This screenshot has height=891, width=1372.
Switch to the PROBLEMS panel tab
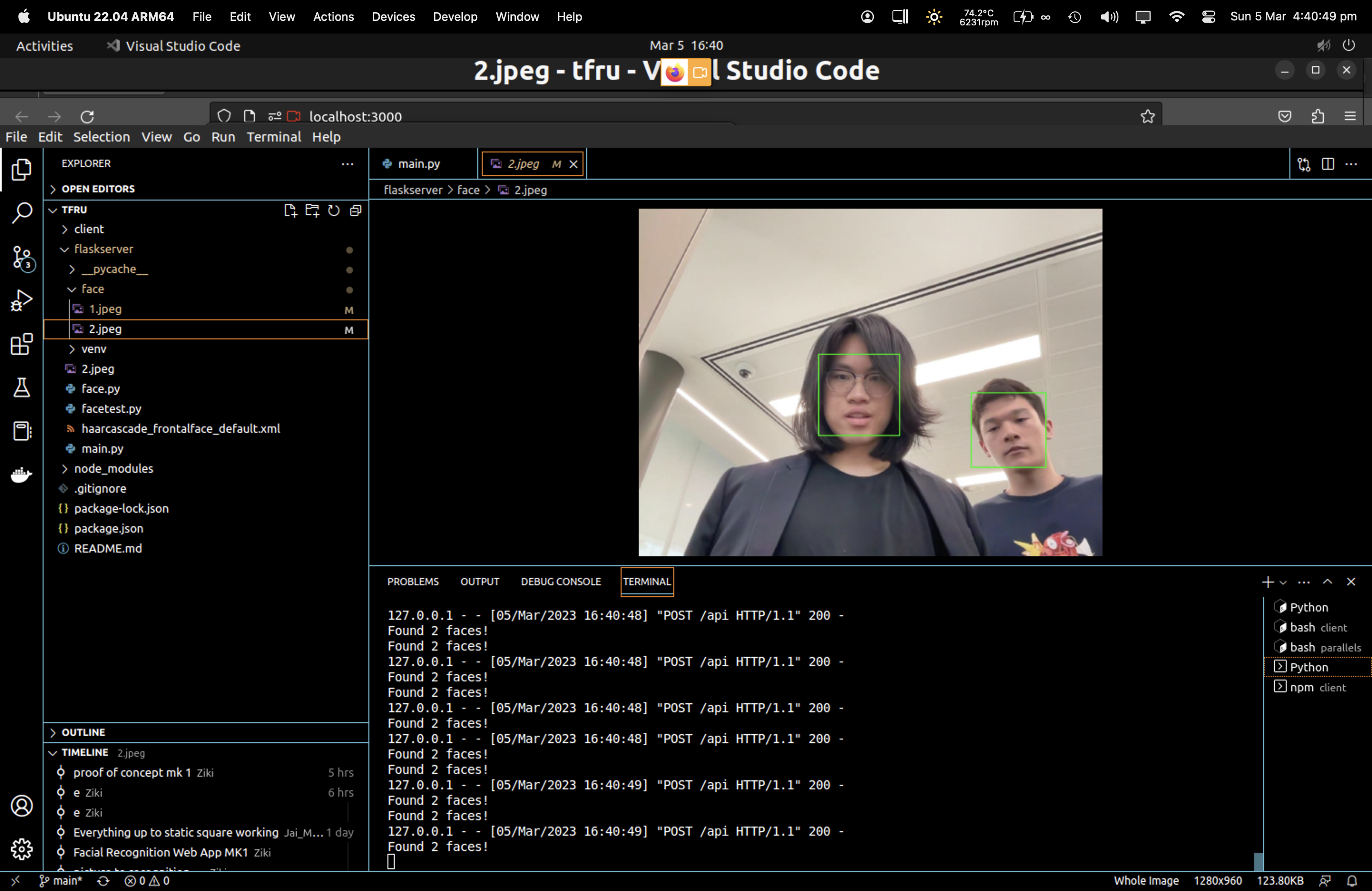coord(413,582)
